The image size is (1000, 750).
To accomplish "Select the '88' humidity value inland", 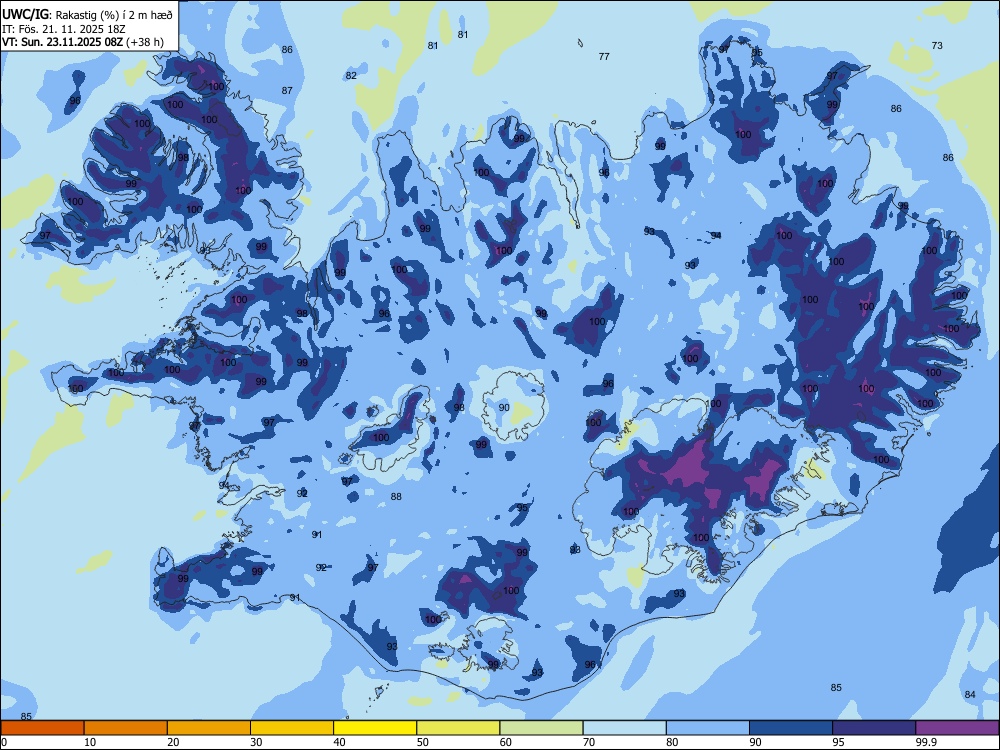I will (x=396, y=496).
